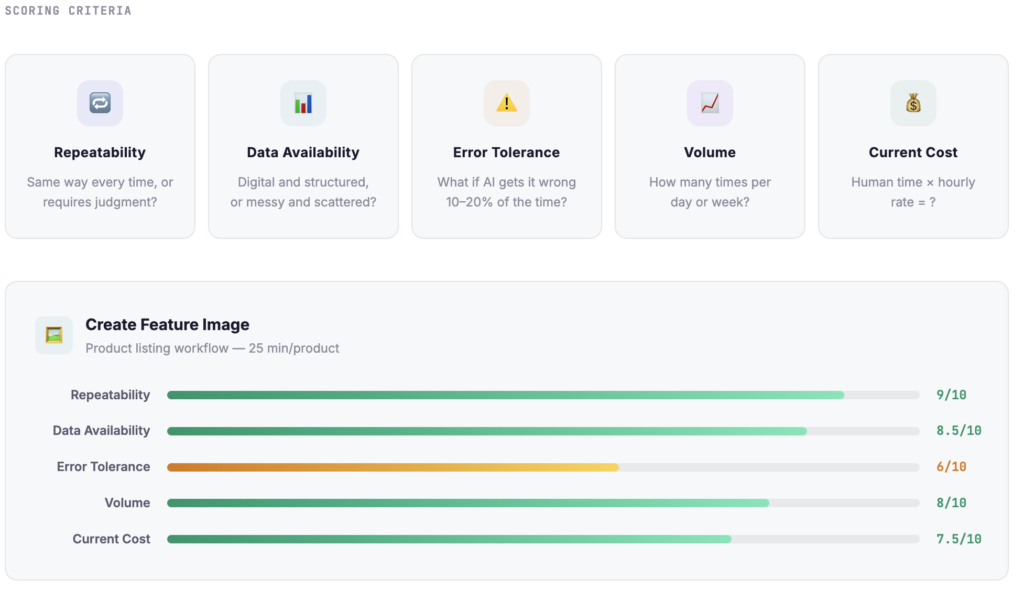Screen dimensions: 1024x590
Task: Click the orange 6/10 score value
Action: point(951,467)
